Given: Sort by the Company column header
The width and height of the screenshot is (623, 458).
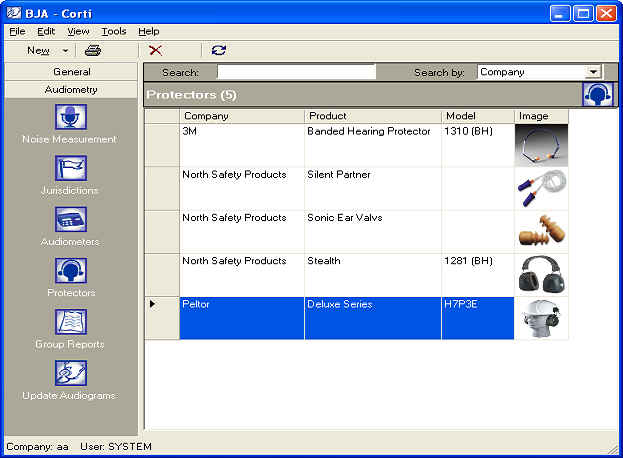Looking at the screenshot, I should (x=242, y=116).
